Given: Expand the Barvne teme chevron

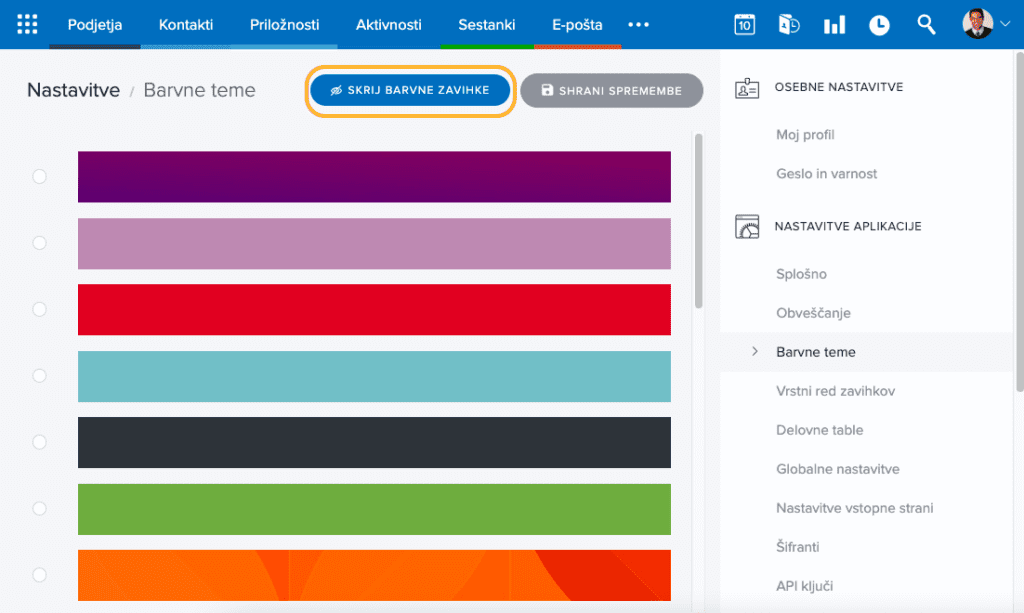Looking at the screenshot, I should point(755,352).
